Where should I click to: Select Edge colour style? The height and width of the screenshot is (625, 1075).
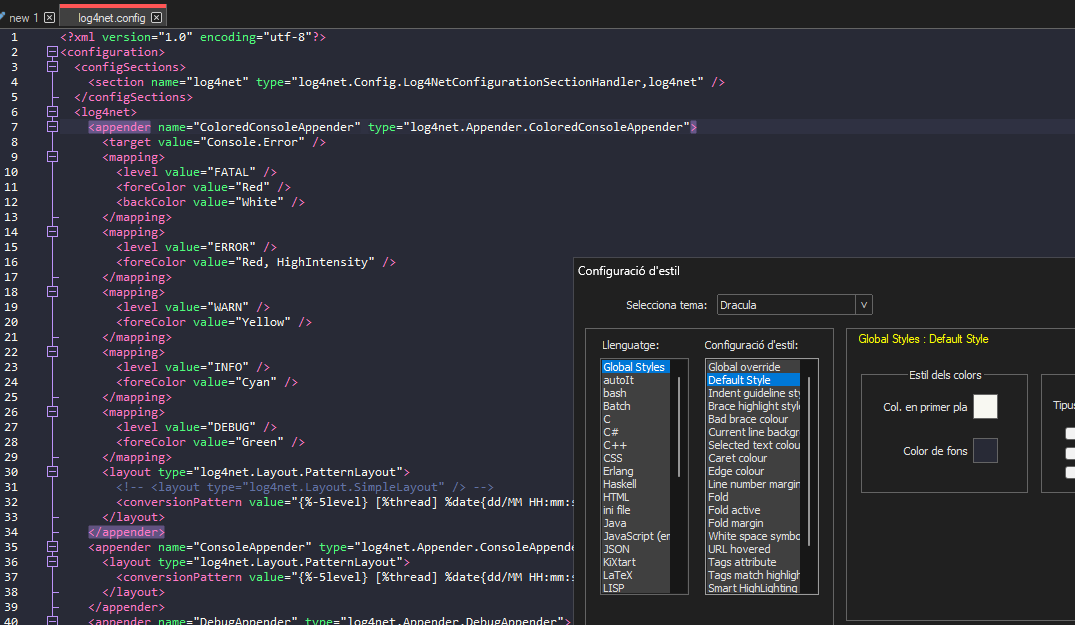(x=753, y=471)
